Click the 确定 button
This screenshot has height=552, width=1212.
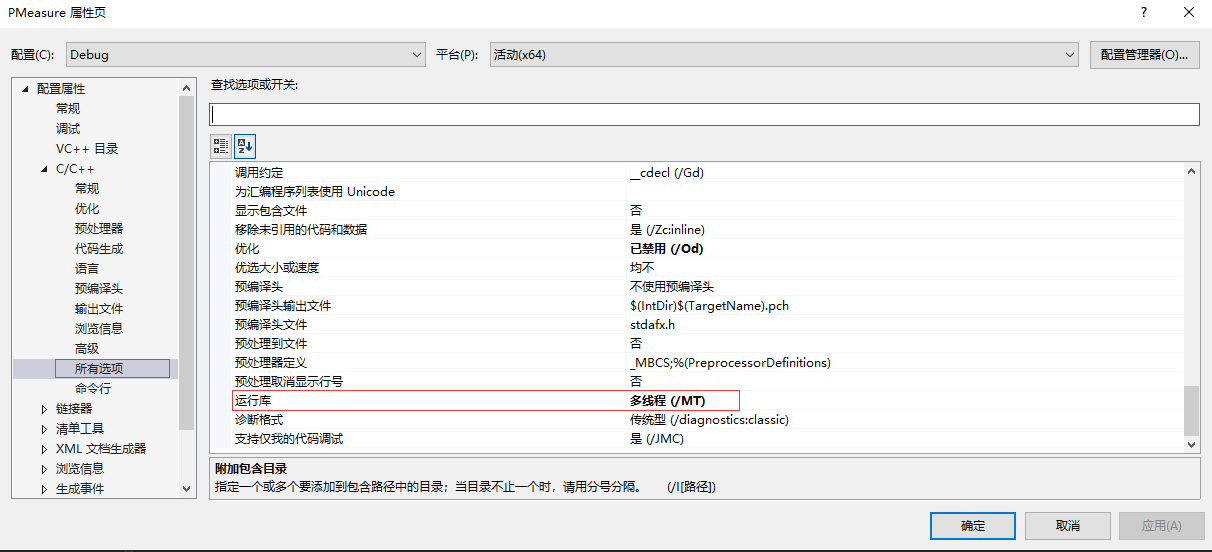coord(973,526)
